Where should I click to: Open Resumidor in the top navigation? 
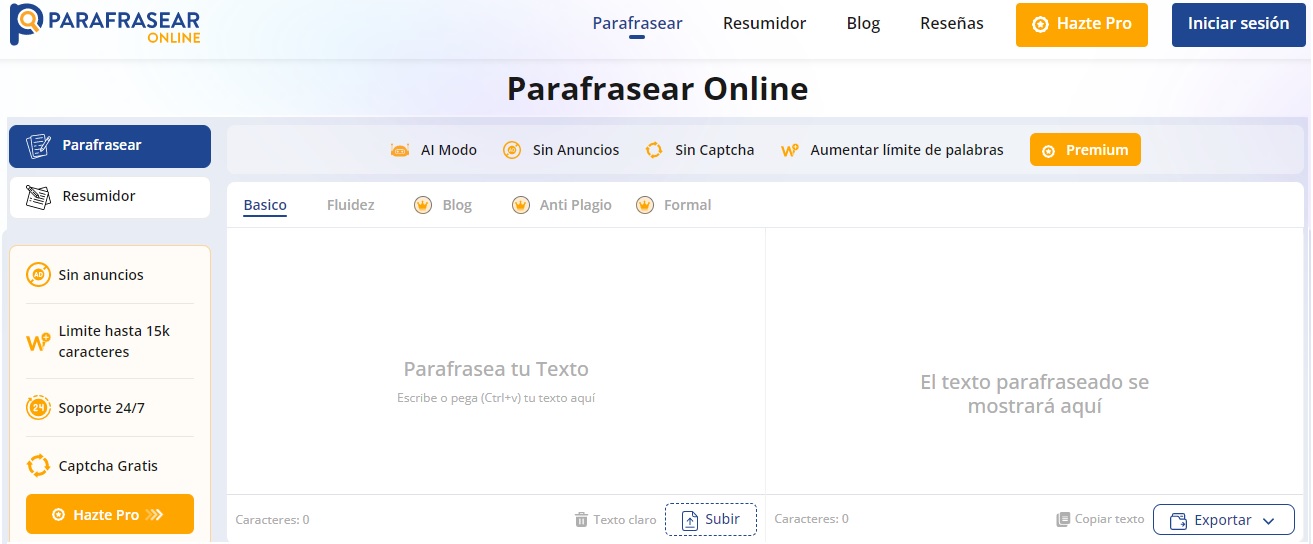[x=764, y=23]
